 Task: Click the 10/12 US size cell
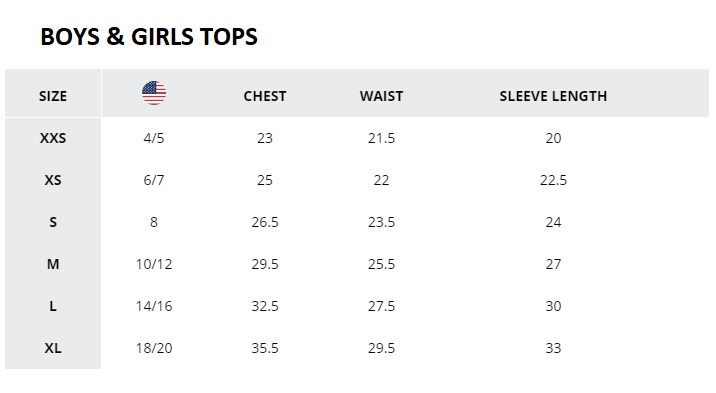154,264
